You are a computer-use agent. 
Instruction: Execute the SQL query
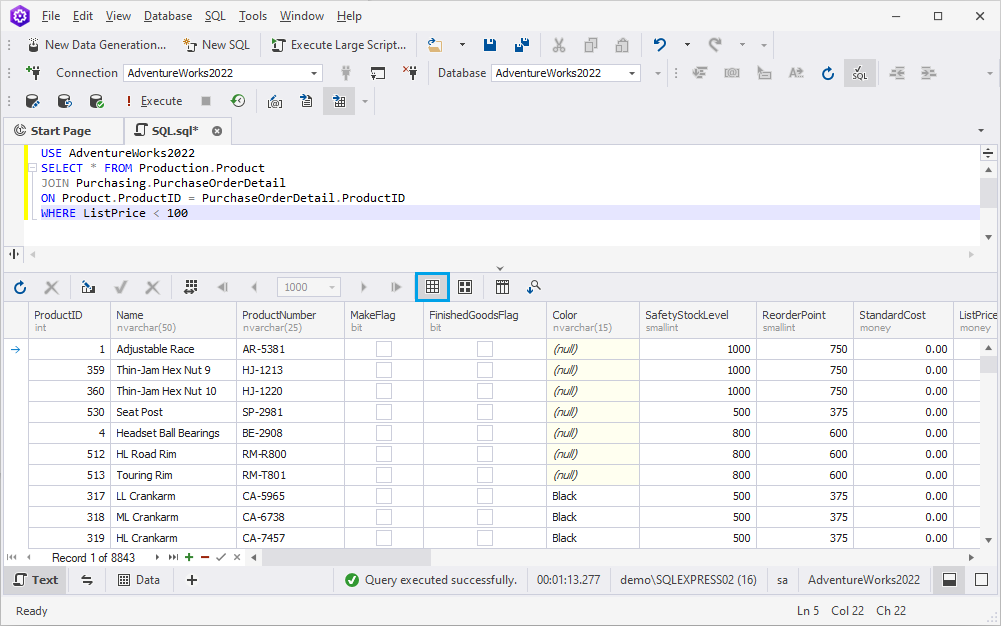coord(154,101)
